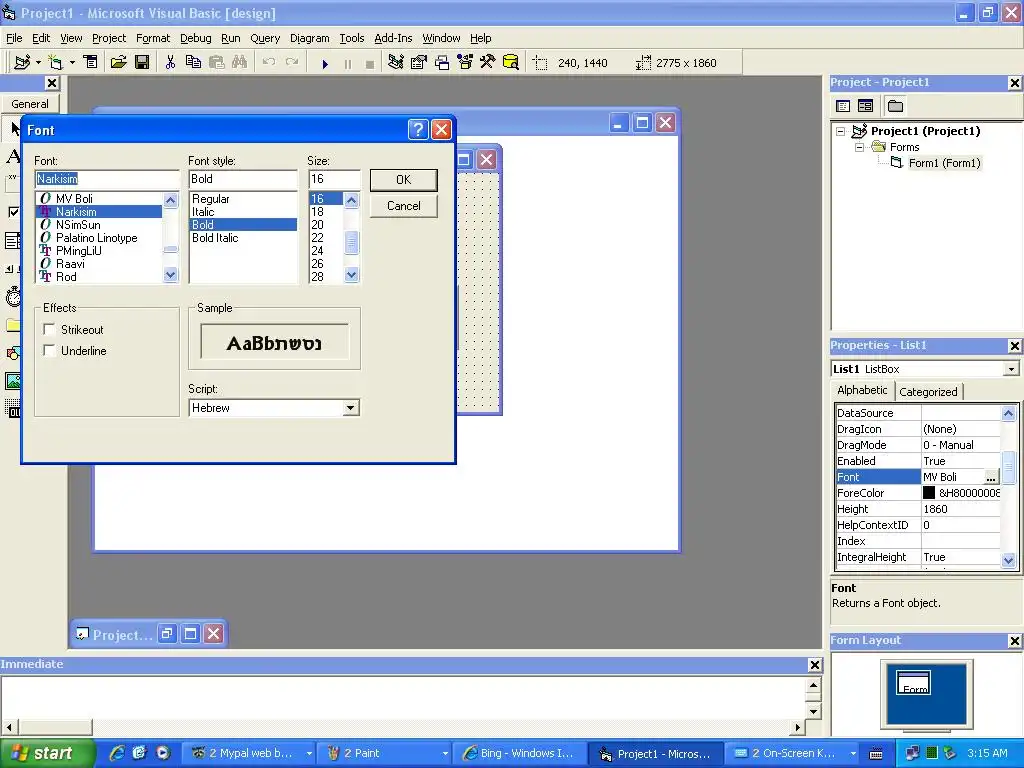
Task: Confirm the Font dialog with OK
Action: tap(404, 180)
